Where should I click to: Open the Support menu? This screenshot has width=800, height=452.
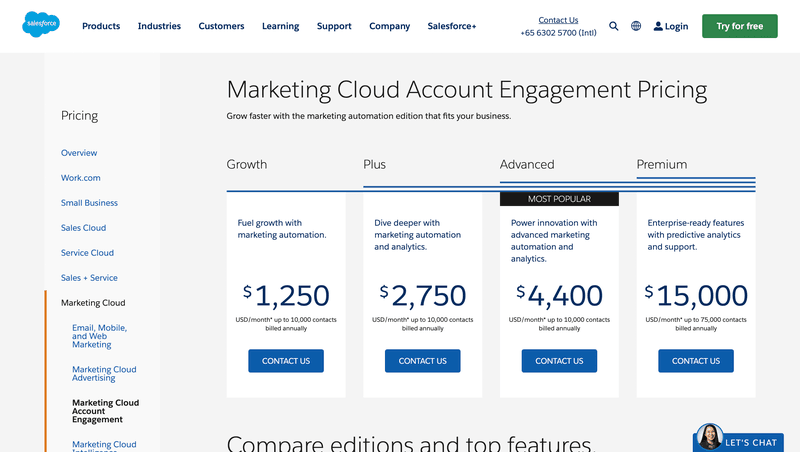tap(334, 26)
